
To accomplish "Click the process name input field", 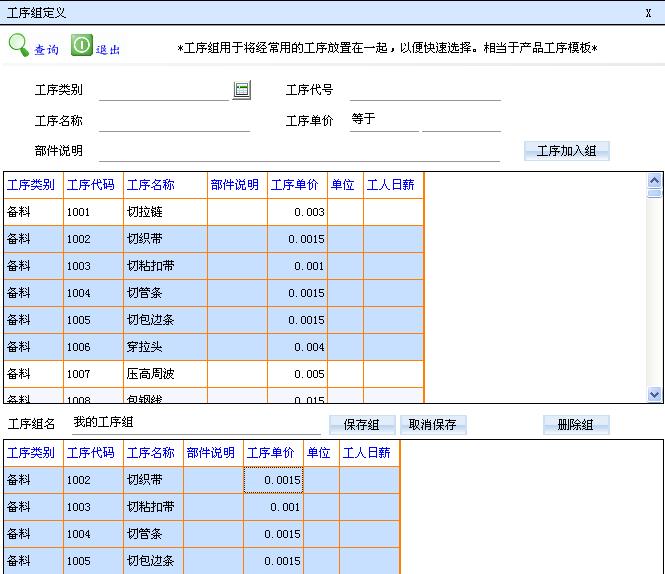I will pos(174,121).
